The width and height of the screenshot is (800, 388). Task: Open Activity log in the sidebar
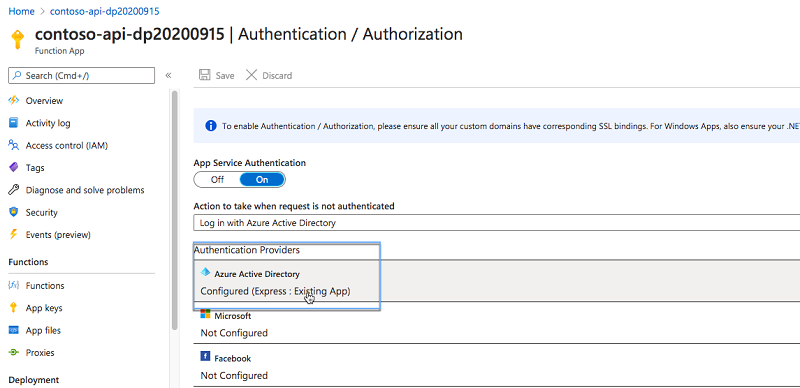tap(48, 123)
